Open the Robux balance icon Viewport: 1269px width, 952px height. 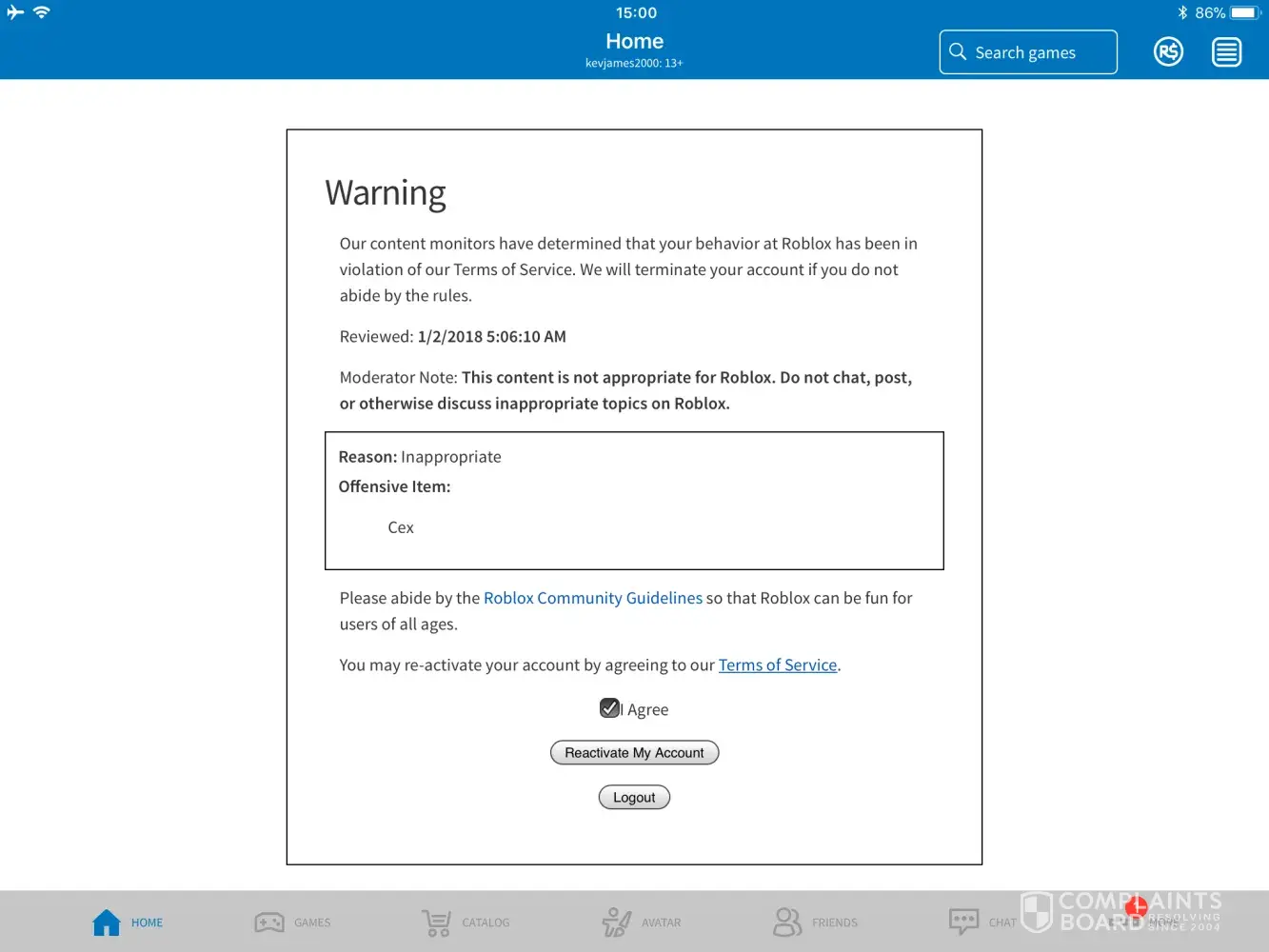pyautogui.click(x=1168, y=51)
